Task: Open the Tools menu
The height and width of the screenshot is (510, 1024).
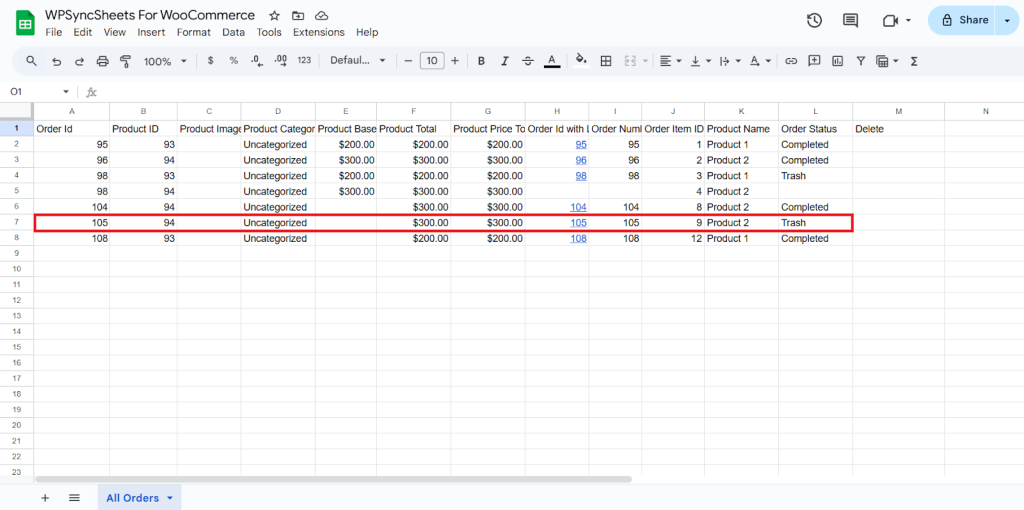Action: [269, 32]
